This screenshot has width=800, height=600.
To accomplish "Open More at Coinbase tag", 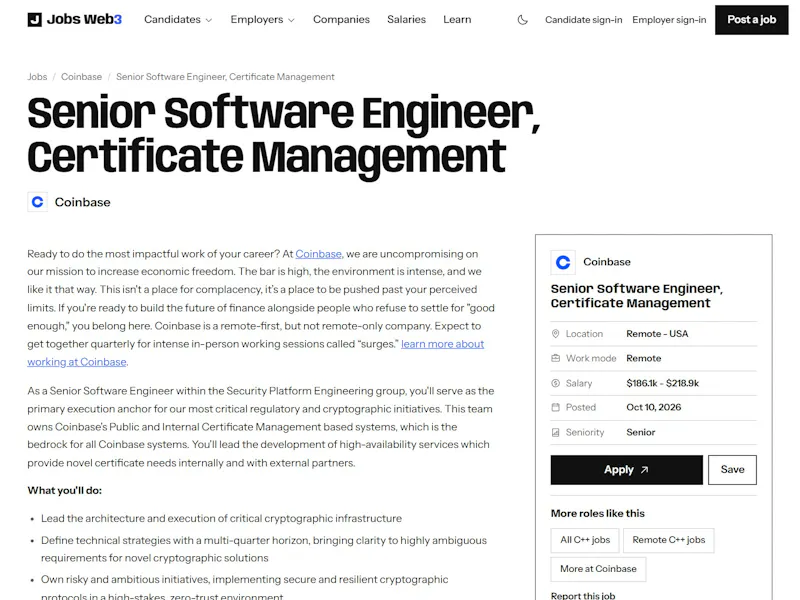I will [x=598, y=569].
